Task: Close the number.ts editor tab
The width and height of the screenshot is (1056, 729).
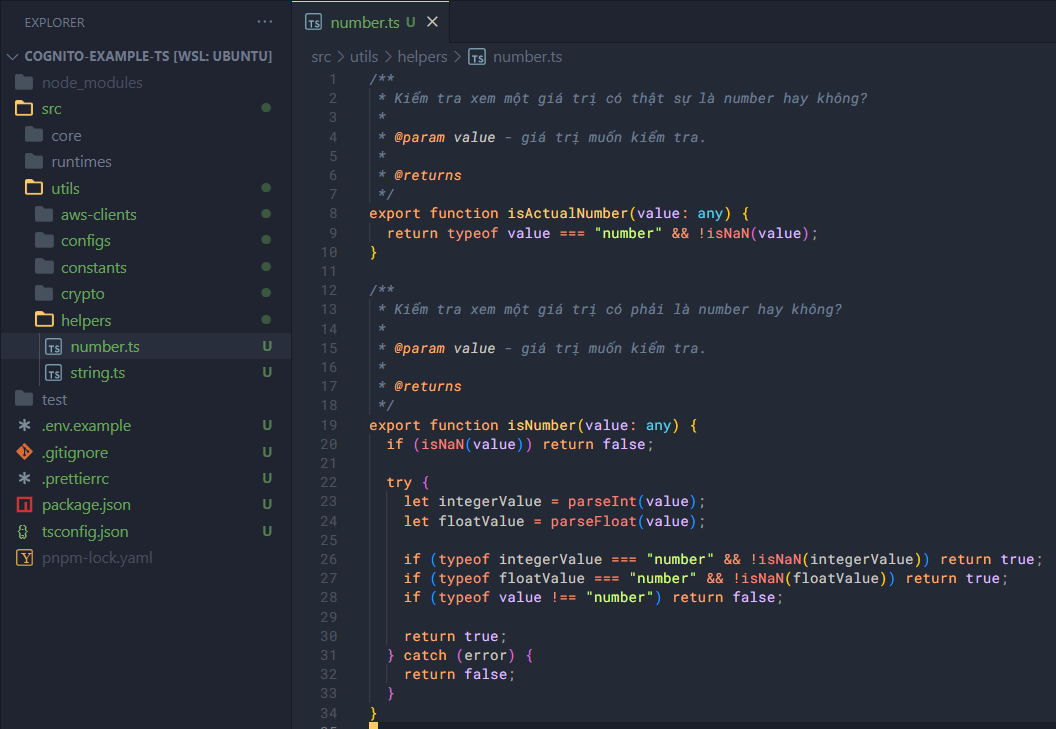Action: coord(432,22)
